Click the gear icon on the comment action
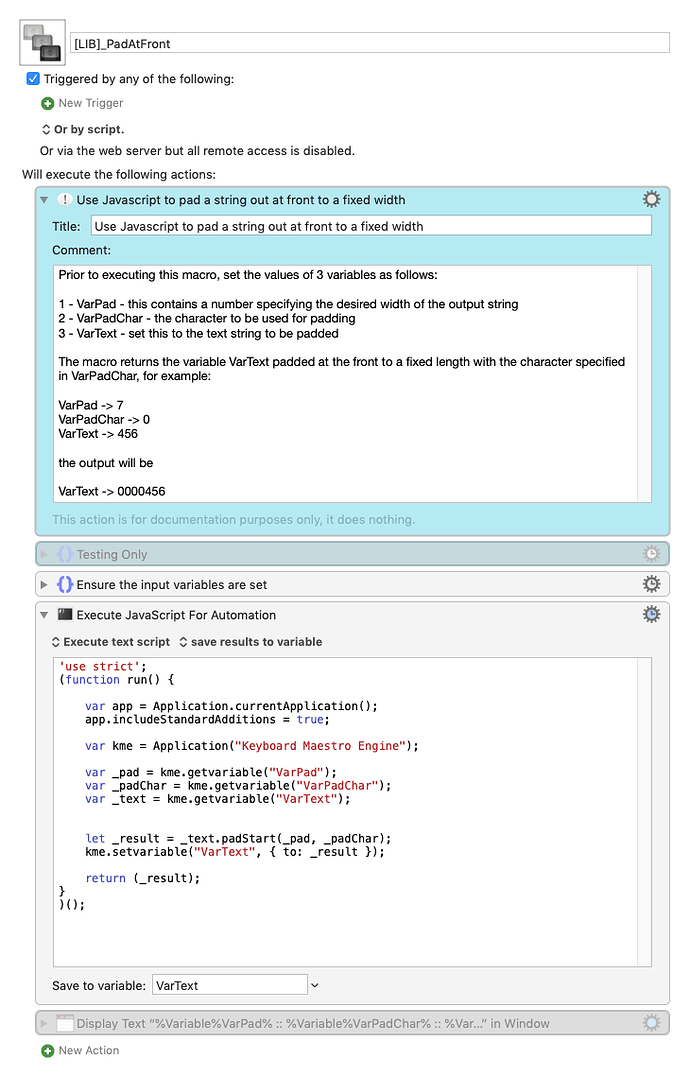 (x=651, y=200)
